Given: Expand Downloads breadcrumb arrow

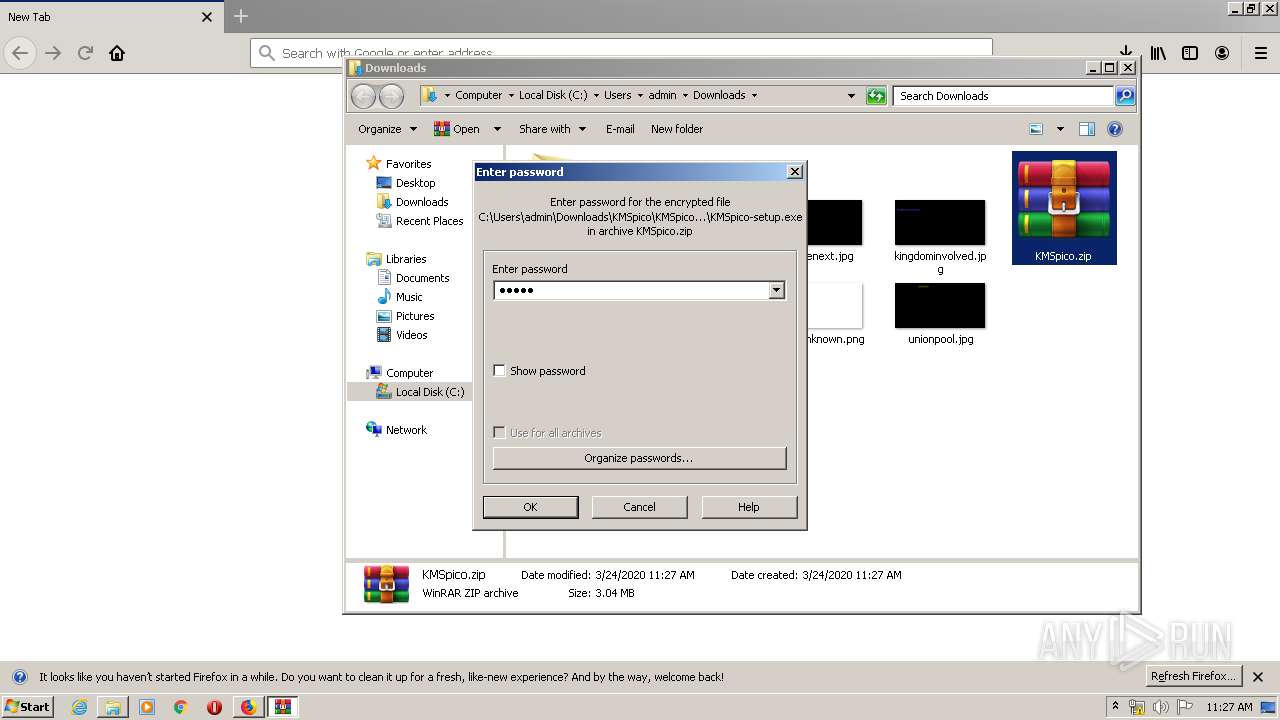Looking at the screenshot, I should coord(754,96).
